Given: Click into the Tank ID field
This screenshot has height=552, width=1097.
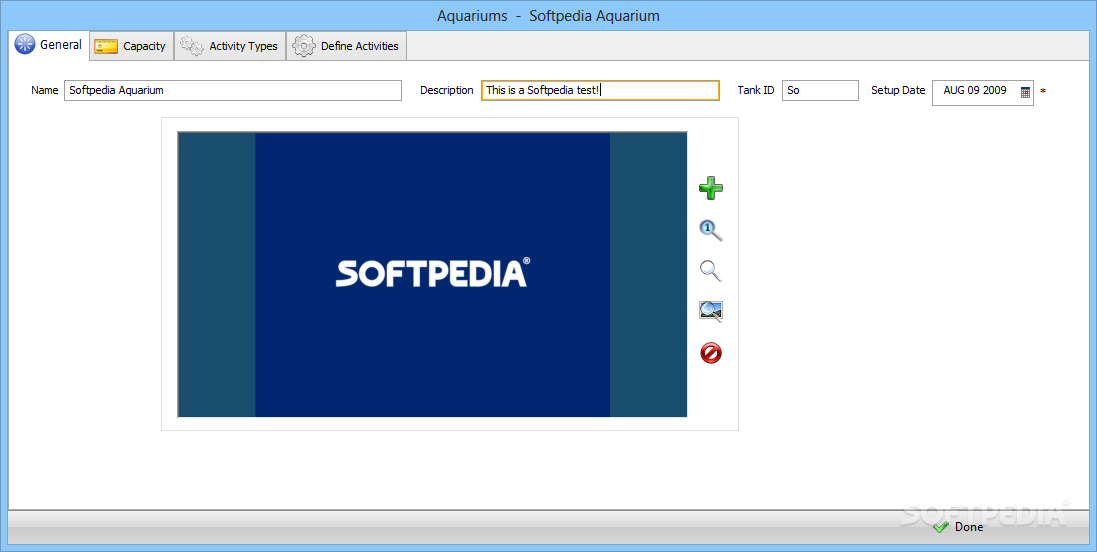Looking at the screenshot, I should (820, 90).
